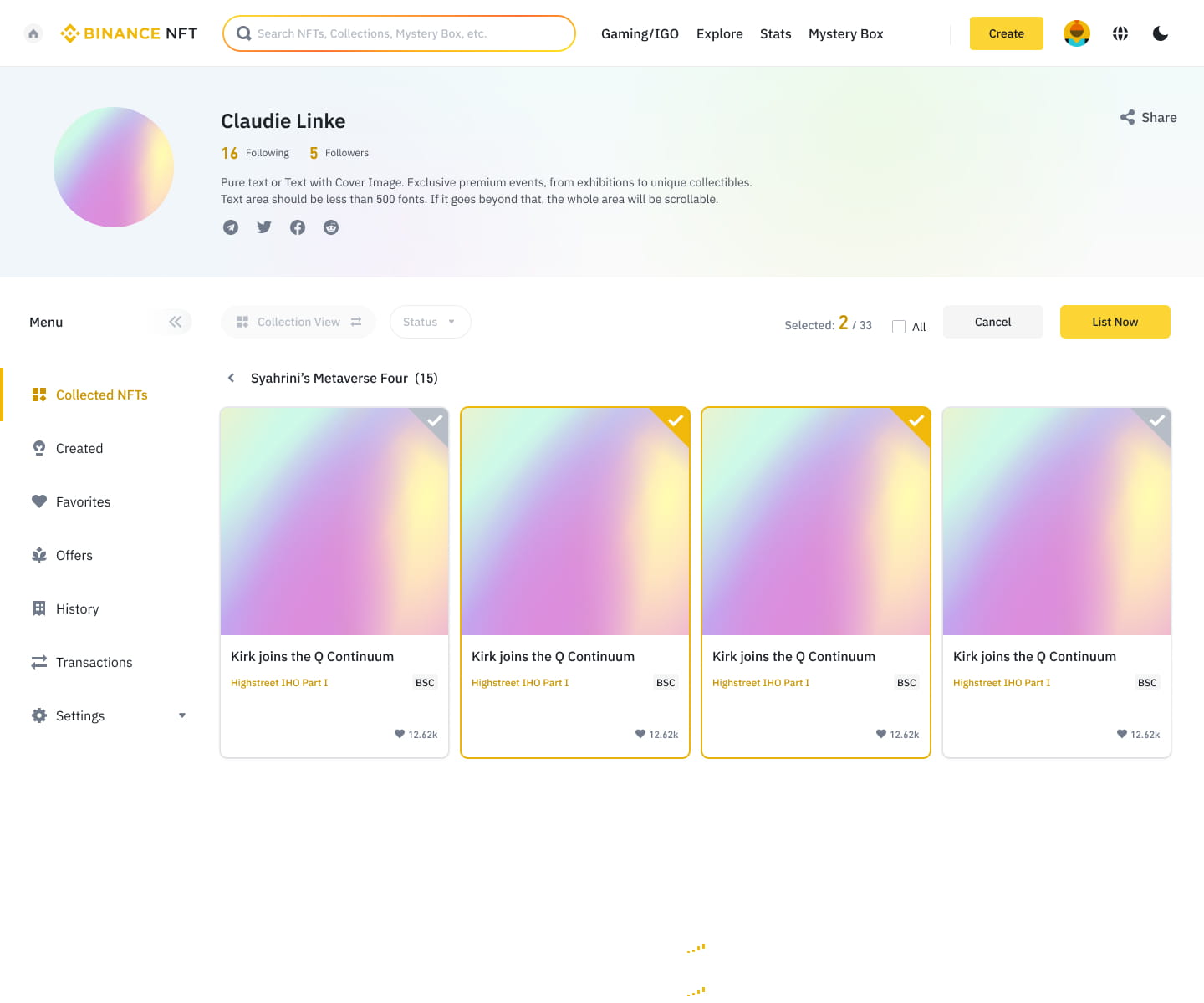Deselect the third NFT card checkmark
Screen dimensions: 1204x1003
tap(916, 420)
